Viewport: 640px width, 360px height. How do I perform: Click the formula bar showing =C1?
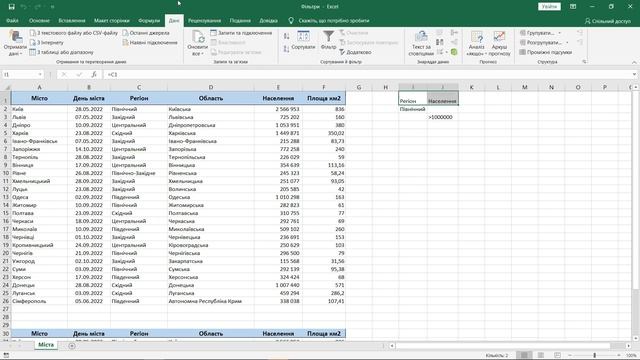(367, 75)
